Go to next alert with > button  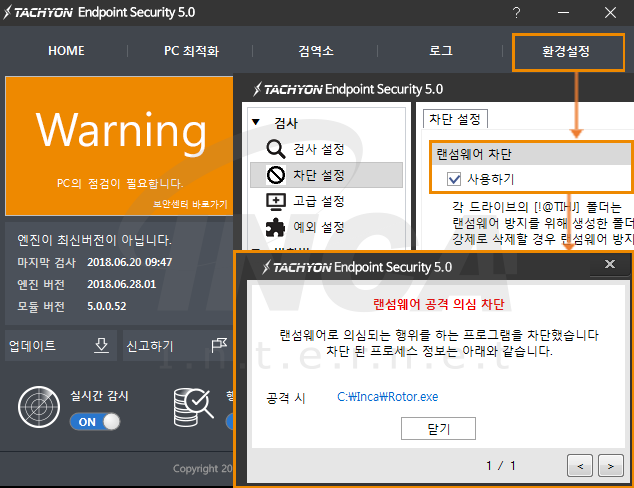[611, 465]
